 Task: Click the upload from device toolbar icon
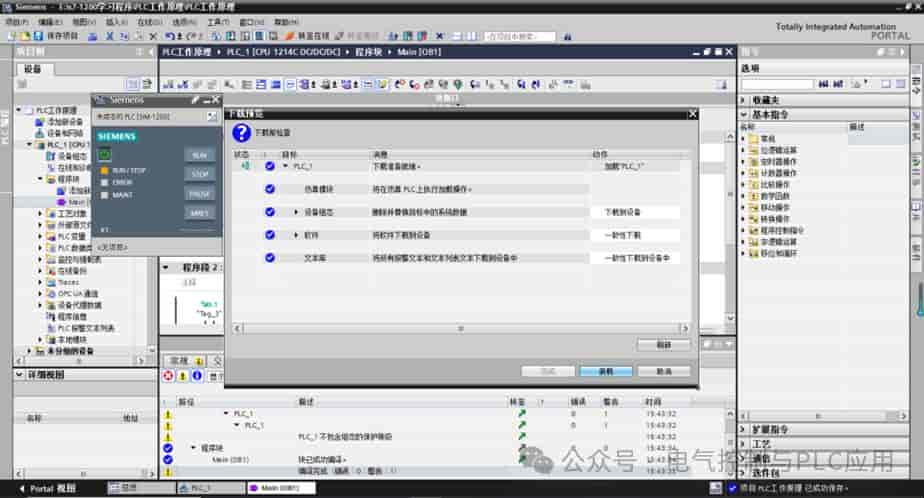click(245, 37)
